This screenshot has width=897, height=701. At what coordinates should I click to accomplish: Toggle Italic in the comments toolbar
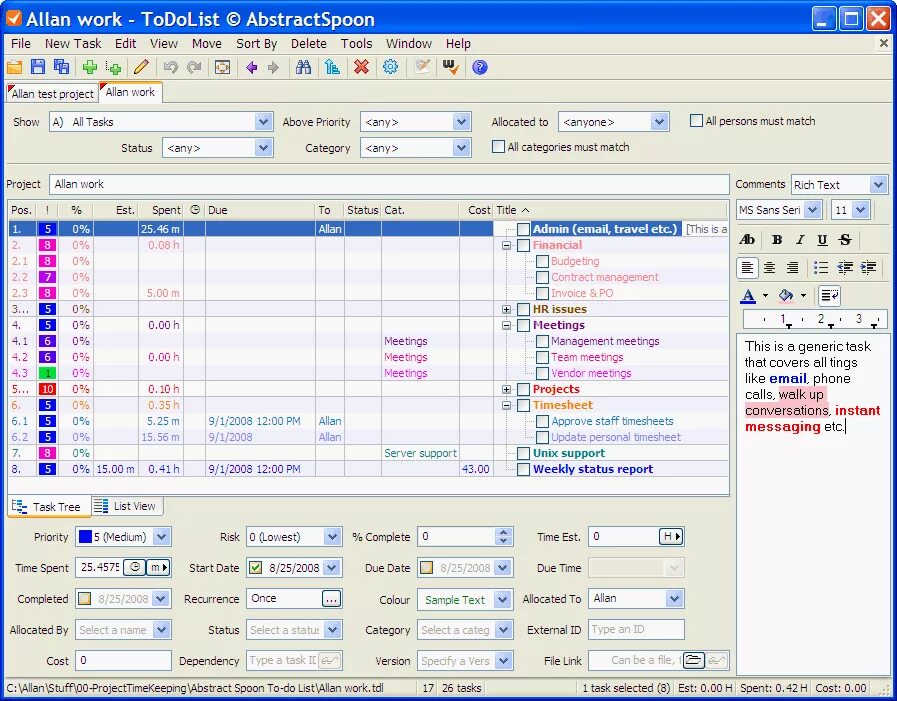coord(800,240)
